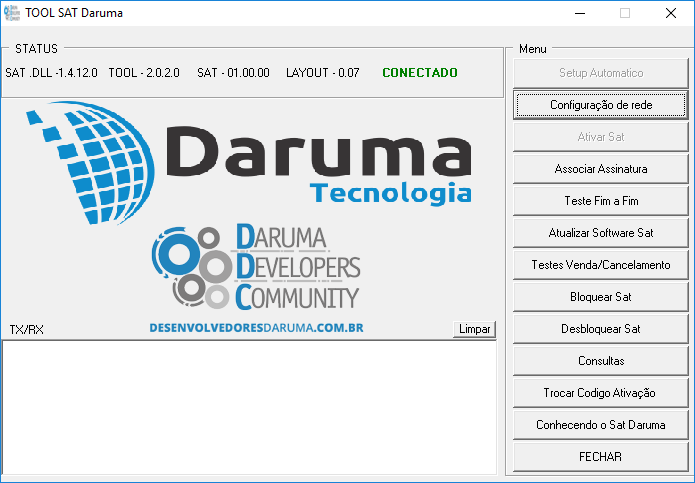The image size is (695, 483).
Task: Click the Setup Automatico button
Action: click(601, 73)
